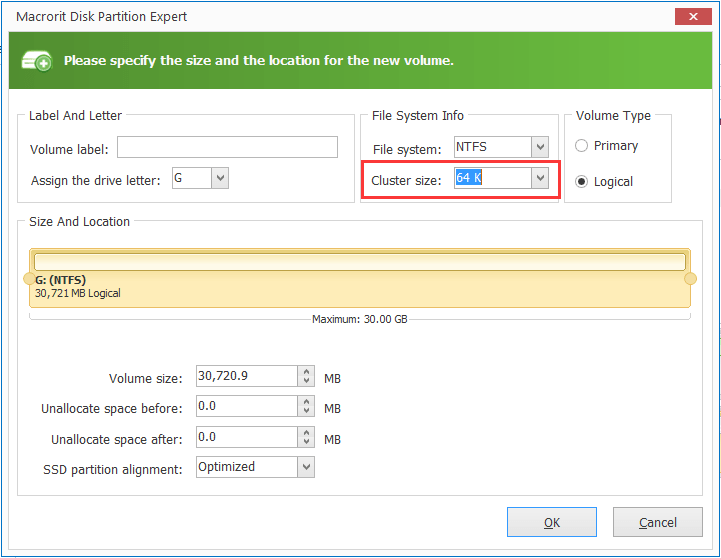The width and height of the screenshot is (721, 558).
Task: Increase Volume size with up arrow
Action: [x=306, y=371]
